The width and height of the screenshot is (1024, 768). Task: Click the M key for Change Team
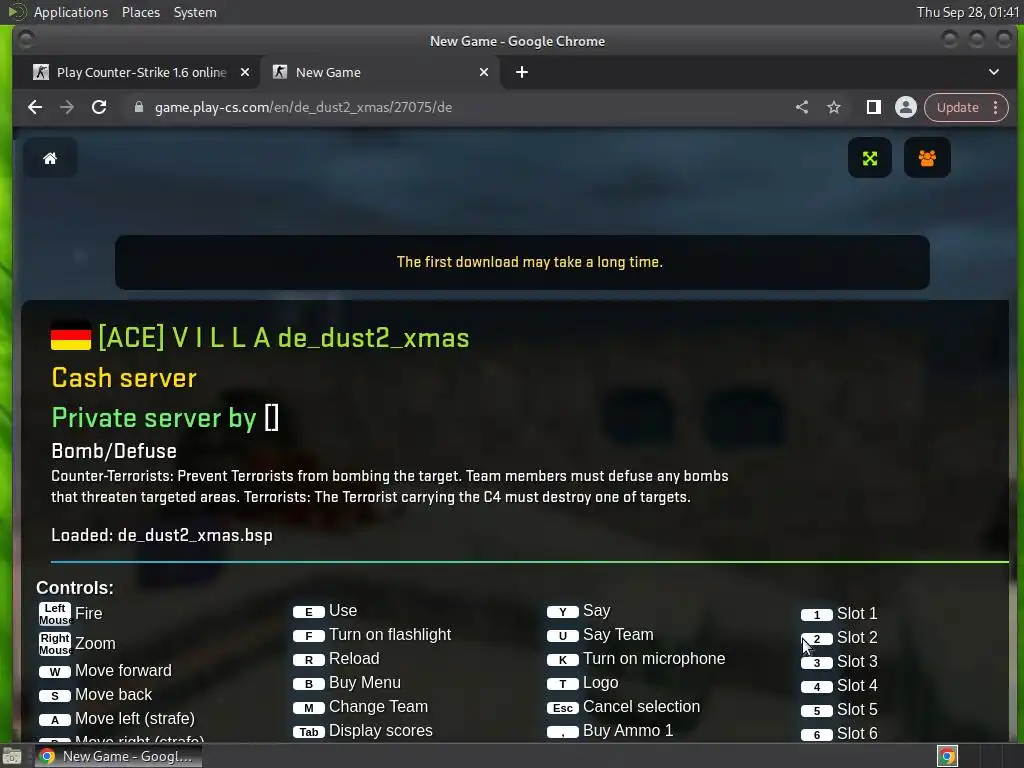tap(309, 708)
